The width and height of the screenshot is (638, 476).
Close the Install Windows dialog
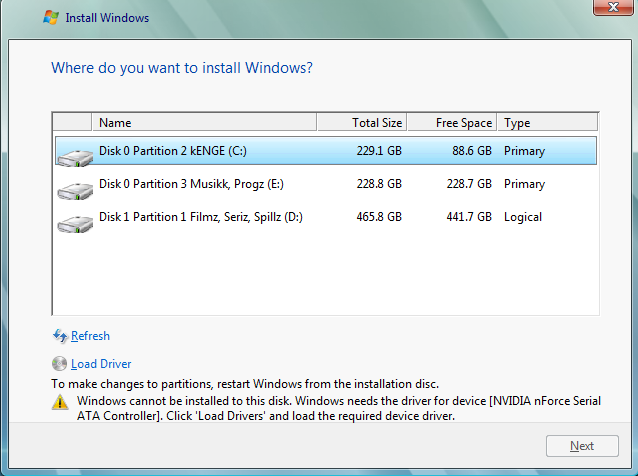click(613, 7)
